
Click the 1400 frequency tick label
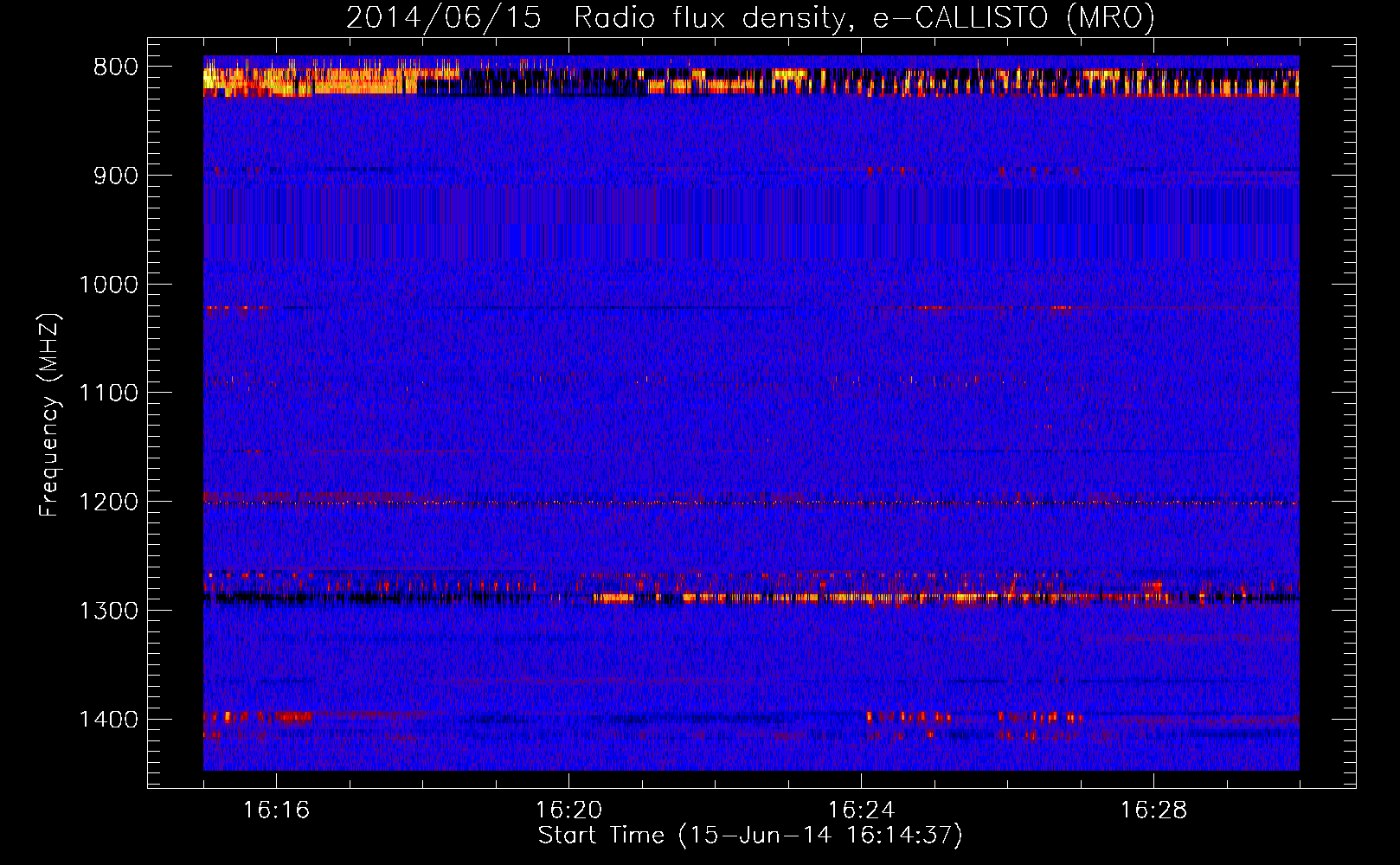[109, 720]
